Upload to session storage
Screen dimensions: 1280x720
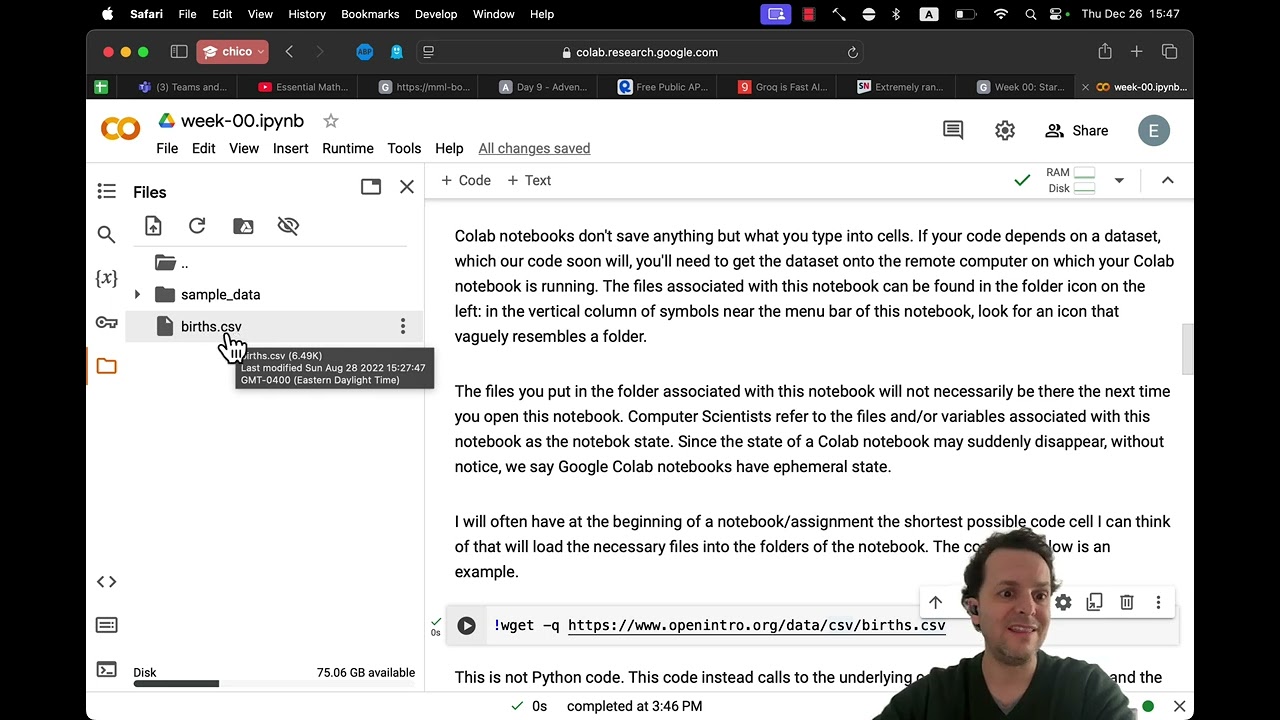coord(153,226)
